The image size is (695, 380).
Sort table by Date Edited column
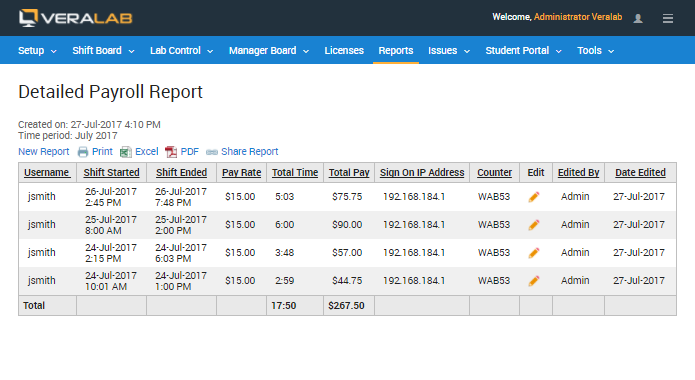[640, 172]
